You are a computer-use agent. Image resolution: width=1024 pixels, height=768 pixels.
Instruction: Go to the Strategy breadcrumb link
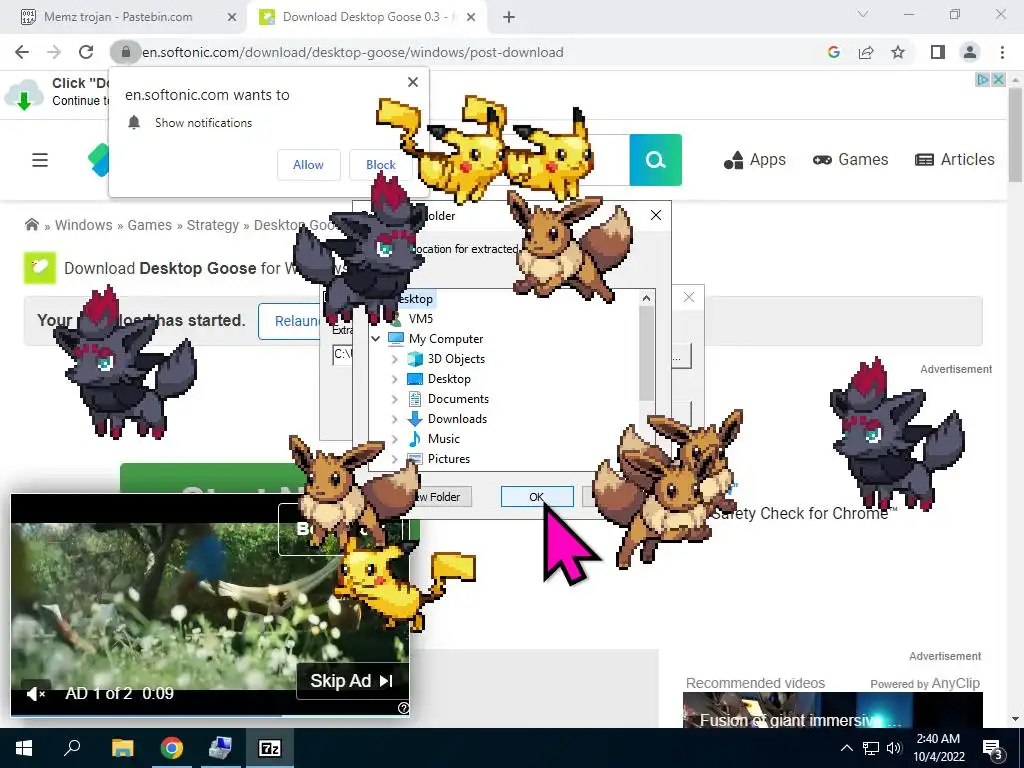(x=213, y=225)
